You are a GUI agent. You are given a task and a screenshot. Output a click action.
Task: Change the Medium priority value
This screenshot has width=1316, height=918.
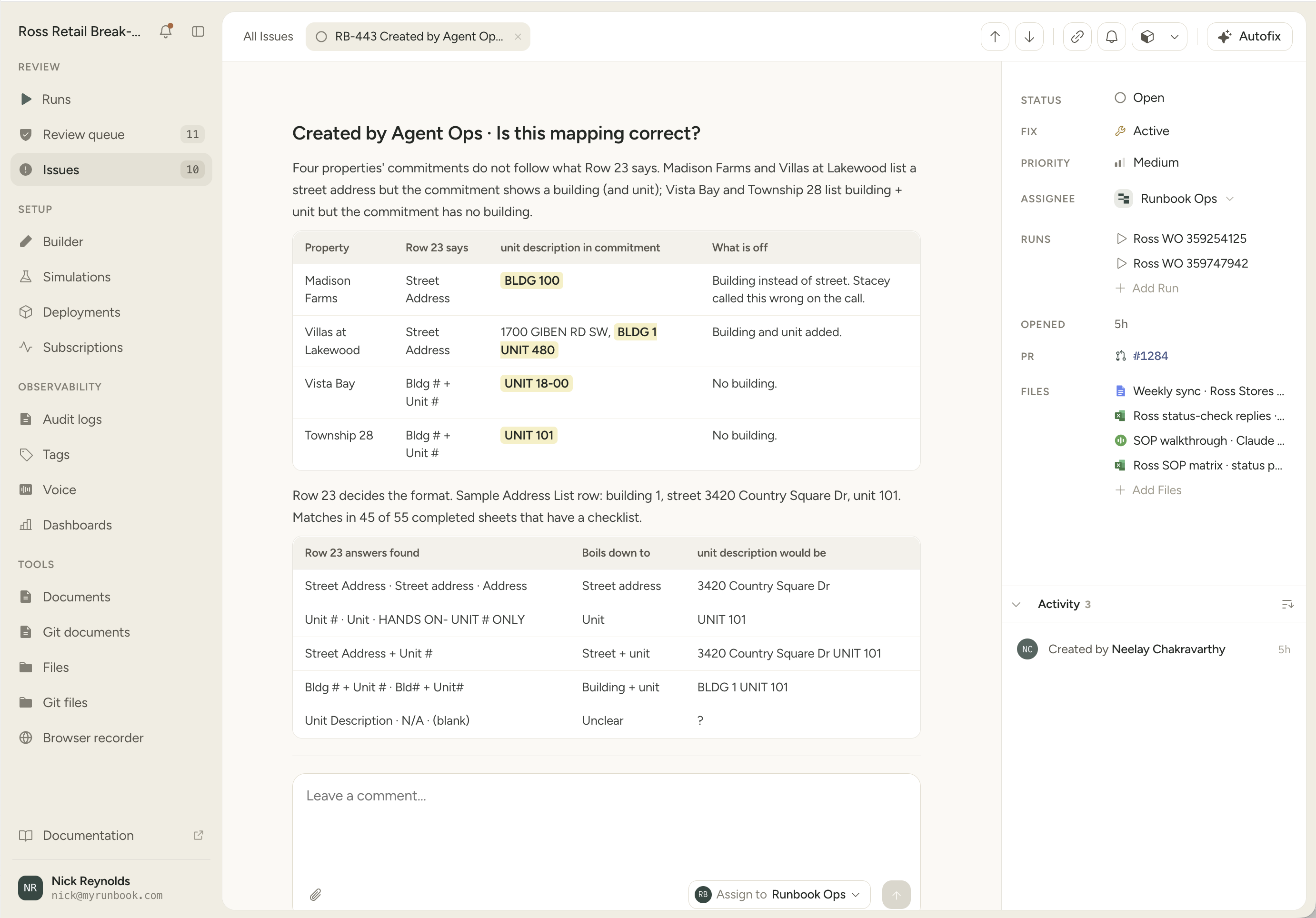click(x=1147, y=163)
